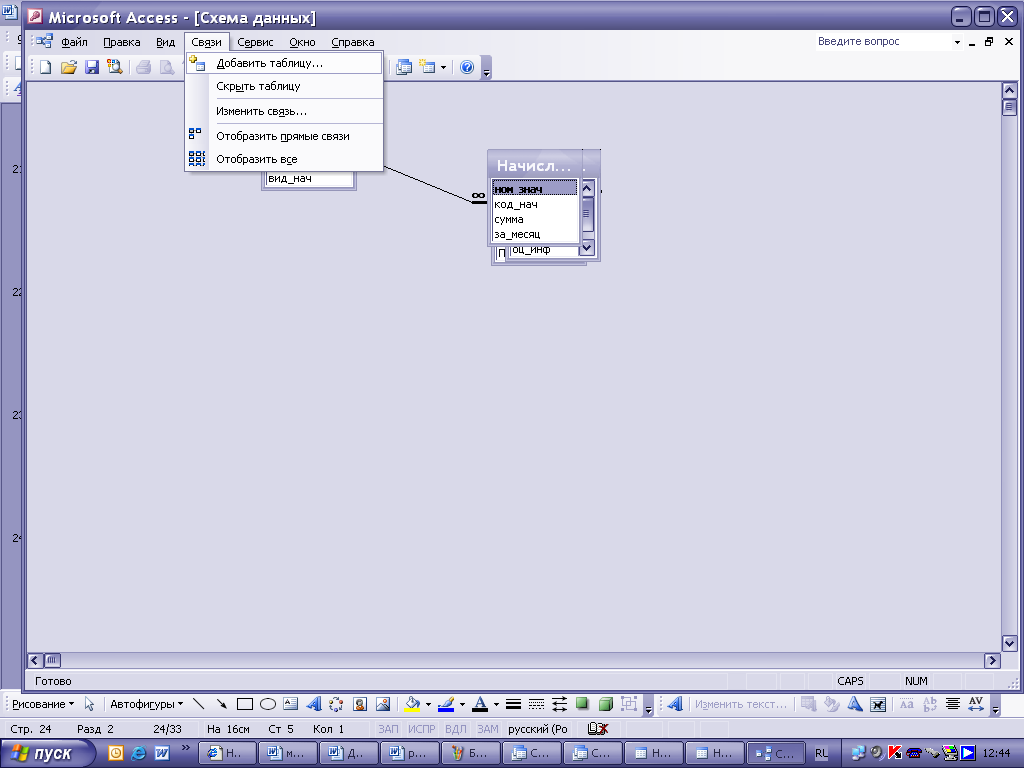
Task: Click the horizontal scroll right arrow
Action: [x=992, y=660]
